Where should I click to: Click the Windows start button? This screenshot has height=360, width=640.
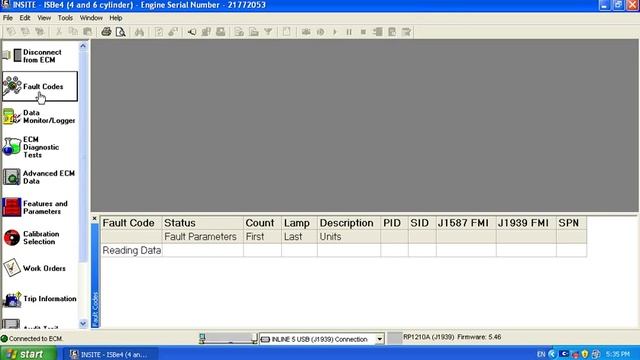pyautogui.click(x=28, y=353)
